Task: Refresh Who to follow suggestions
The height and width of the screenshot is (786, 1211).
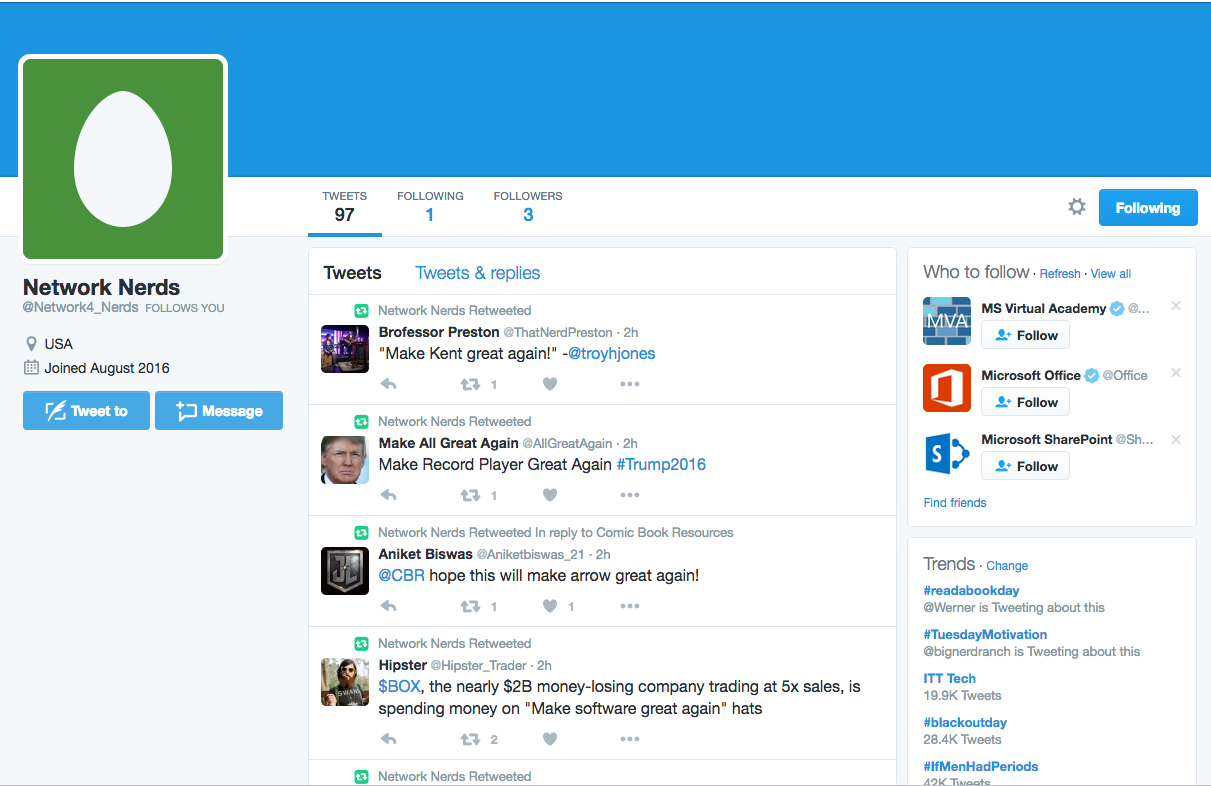Action: point(1060,274)
